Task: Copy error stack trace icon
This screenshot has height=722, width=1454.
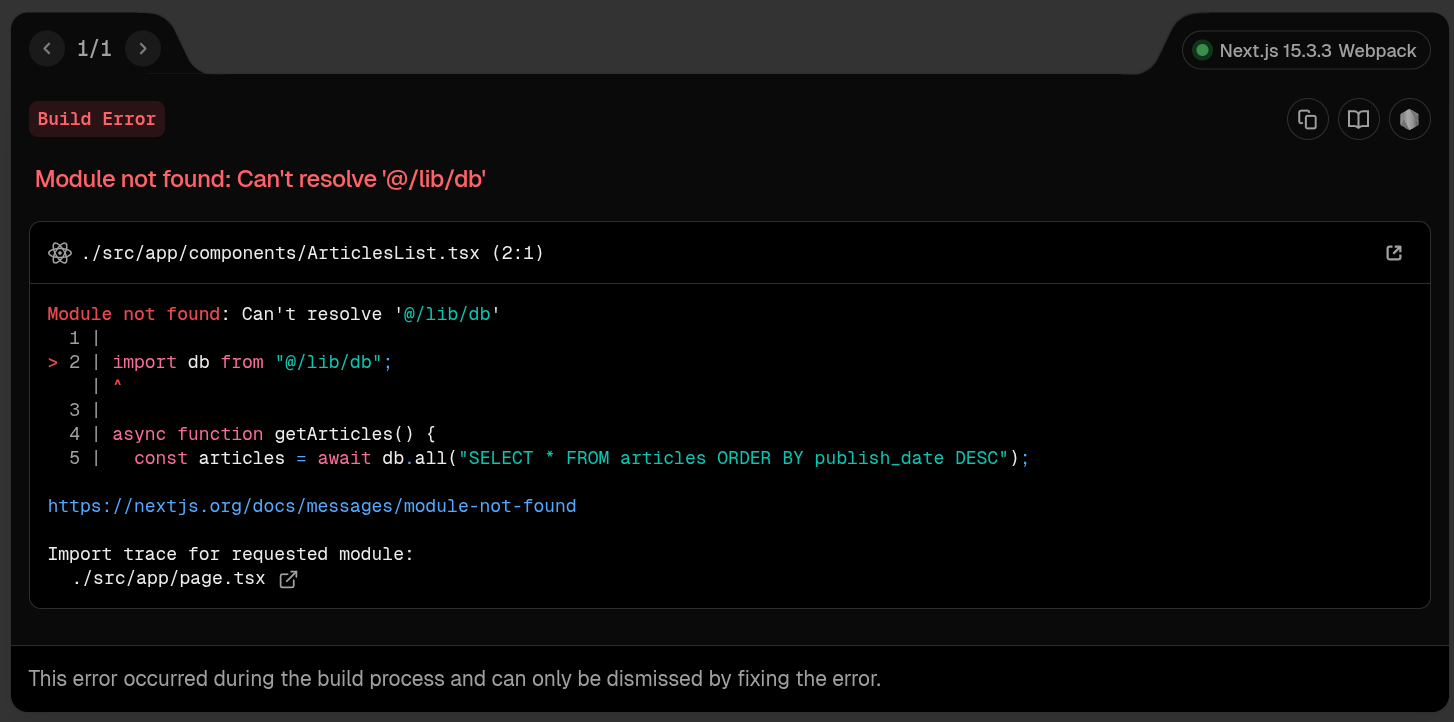Action: (x=1307, y=120)
